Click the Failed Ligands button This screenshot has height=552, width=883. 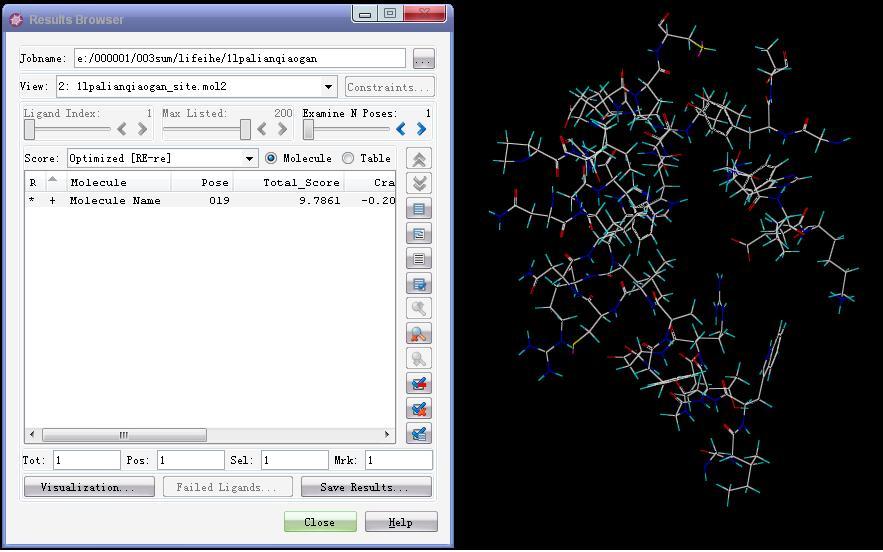coord(228,487)
